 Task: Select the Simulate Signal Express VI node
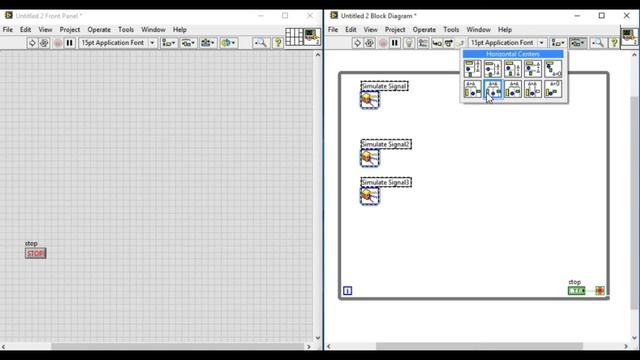[x=370, y=100]
